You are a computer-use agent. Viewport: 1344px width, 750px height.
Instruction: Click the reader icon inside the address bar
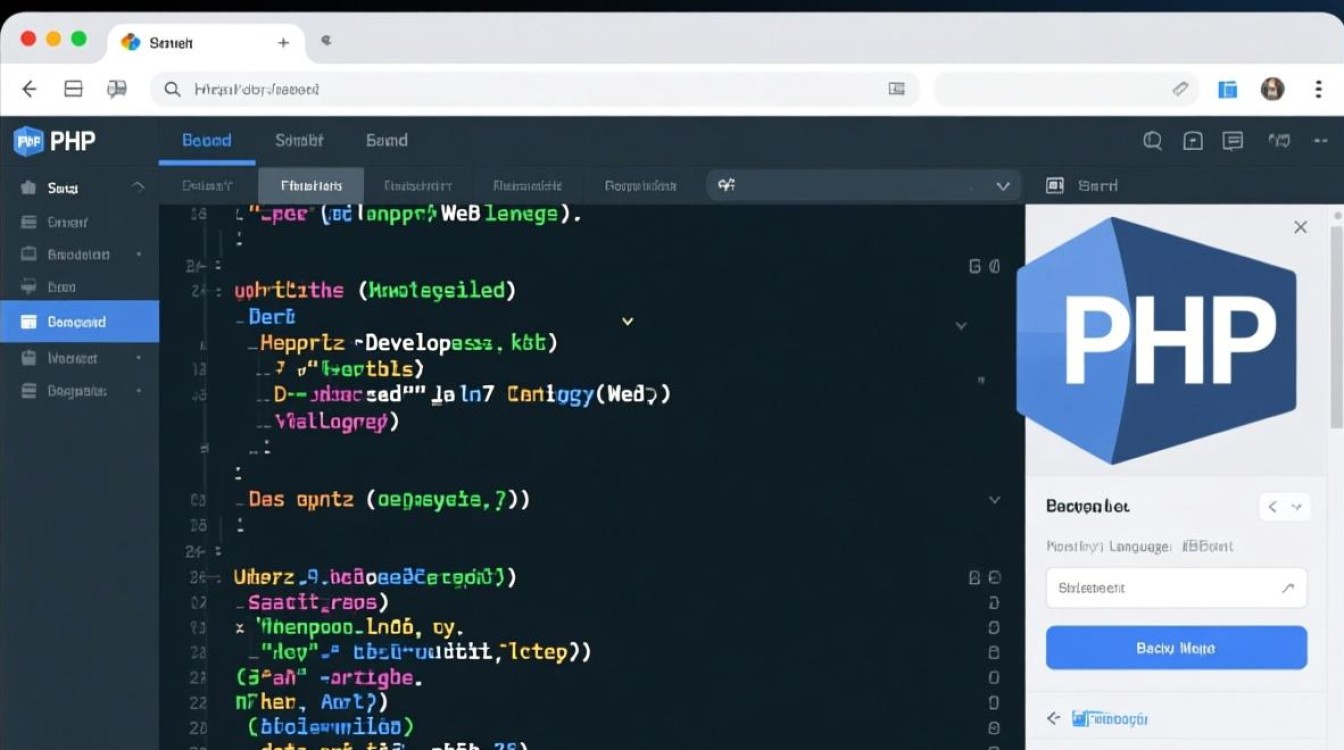896,89
